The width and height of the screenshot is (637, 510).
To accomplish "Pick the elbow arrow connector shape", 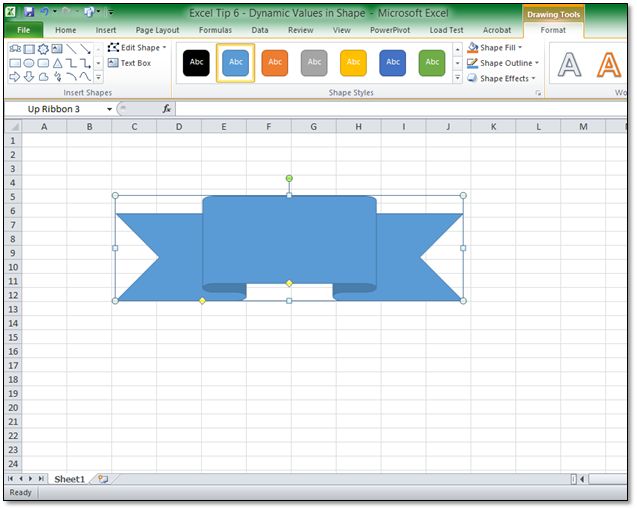I will pos(85,63).
